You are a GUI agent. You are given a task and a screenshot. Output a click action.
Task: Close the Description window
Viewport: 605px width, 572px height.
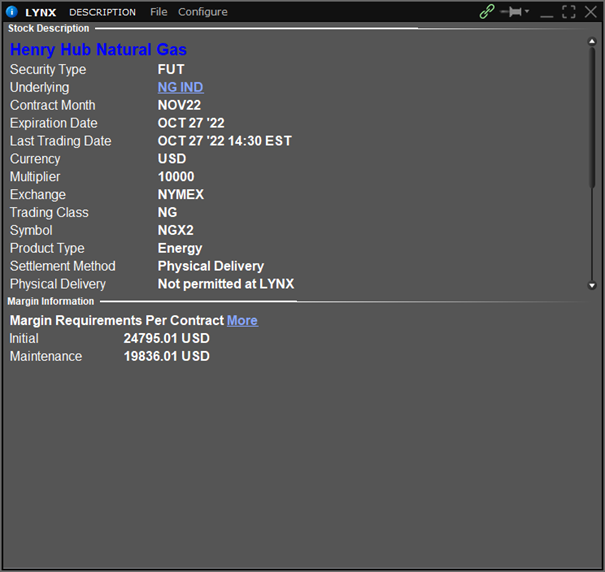[x=591, y=12]
